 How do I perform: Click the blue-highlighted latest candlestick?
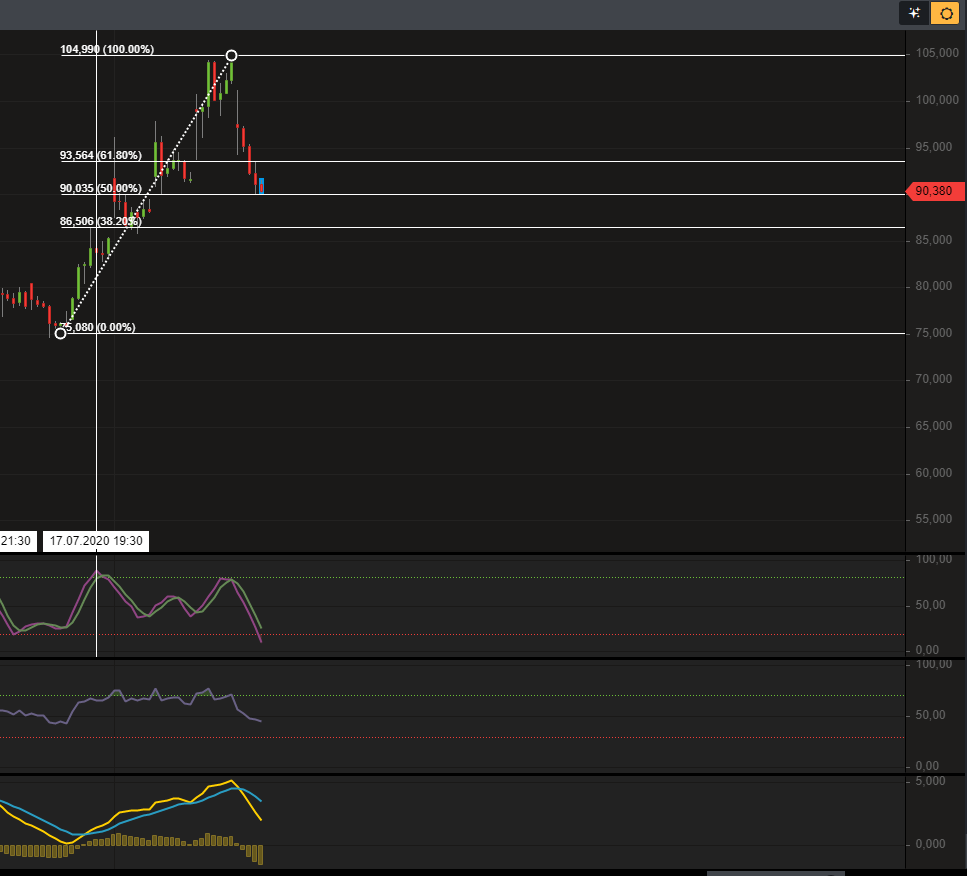pos(261,186)
